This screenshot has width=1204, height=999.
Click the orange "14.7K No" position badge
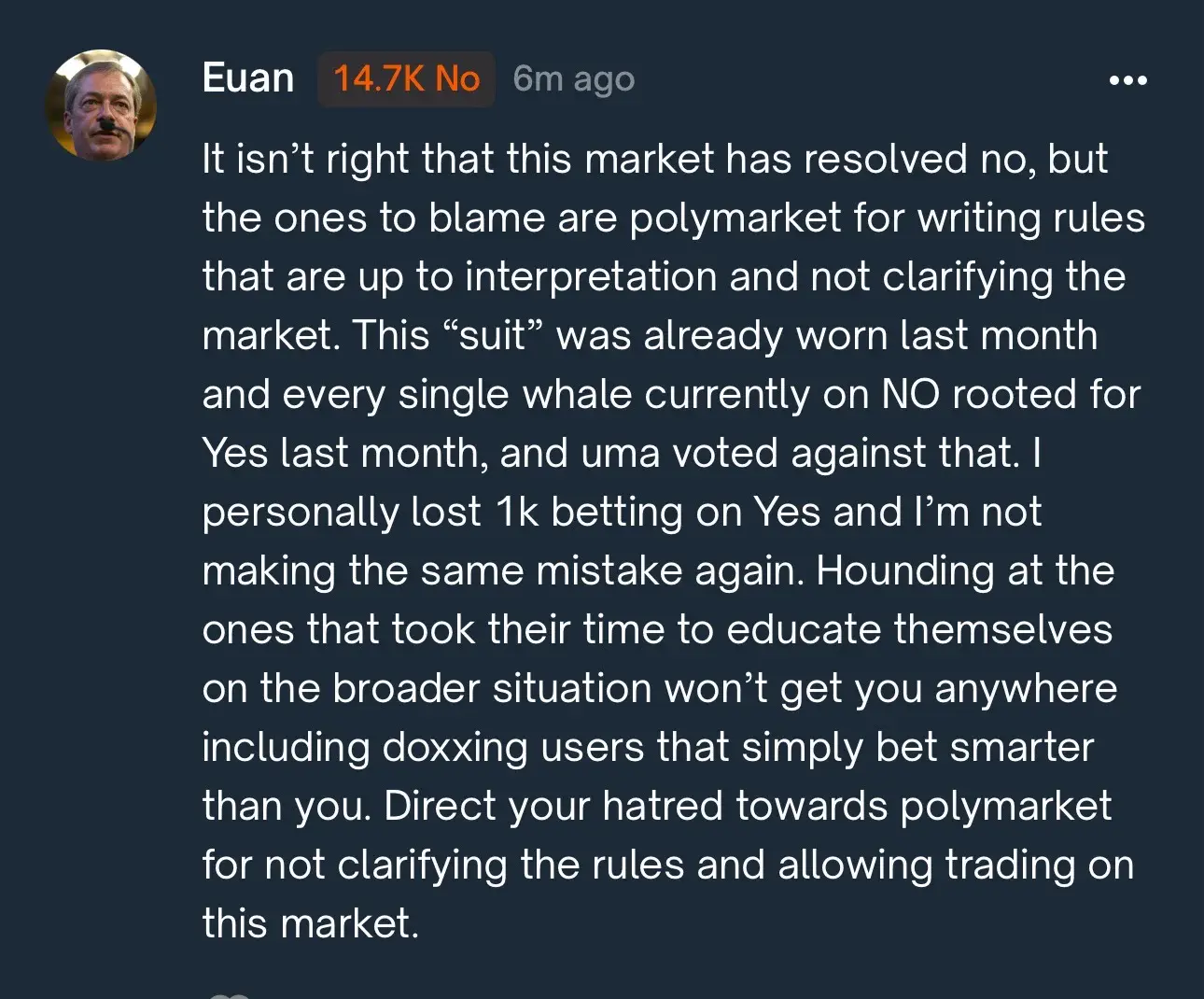[x=406, y=79]
